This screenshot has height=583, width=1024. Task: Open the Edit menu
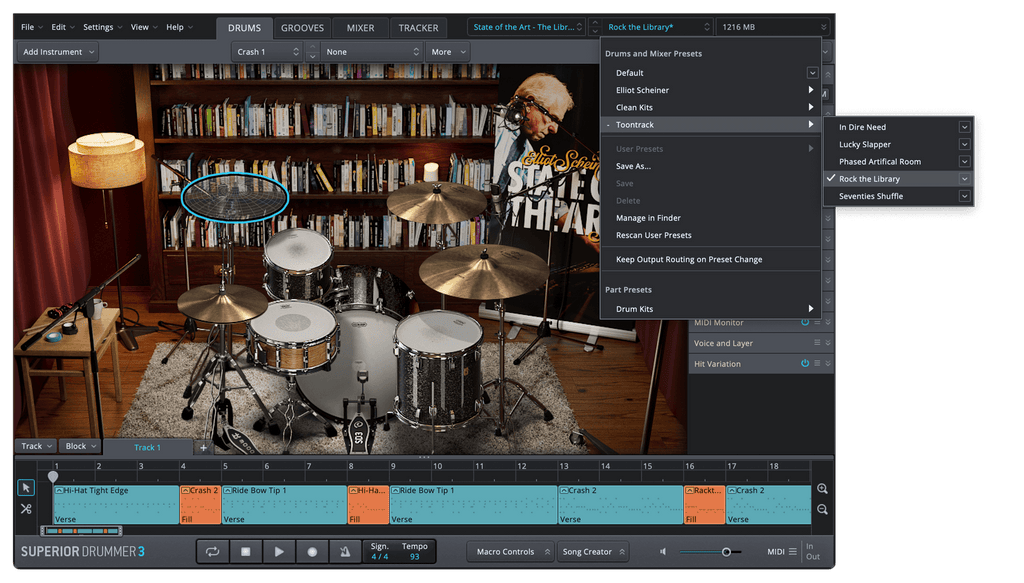[63, 27]
